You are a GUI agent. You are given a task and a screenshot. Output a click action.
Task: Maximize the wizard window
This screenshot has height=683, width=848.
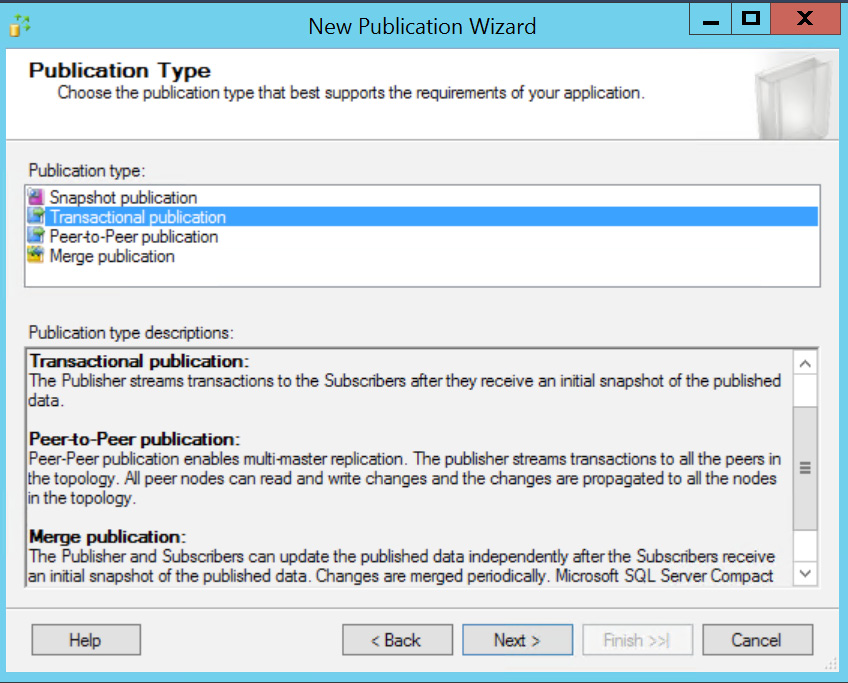click(x=751, y=19)
